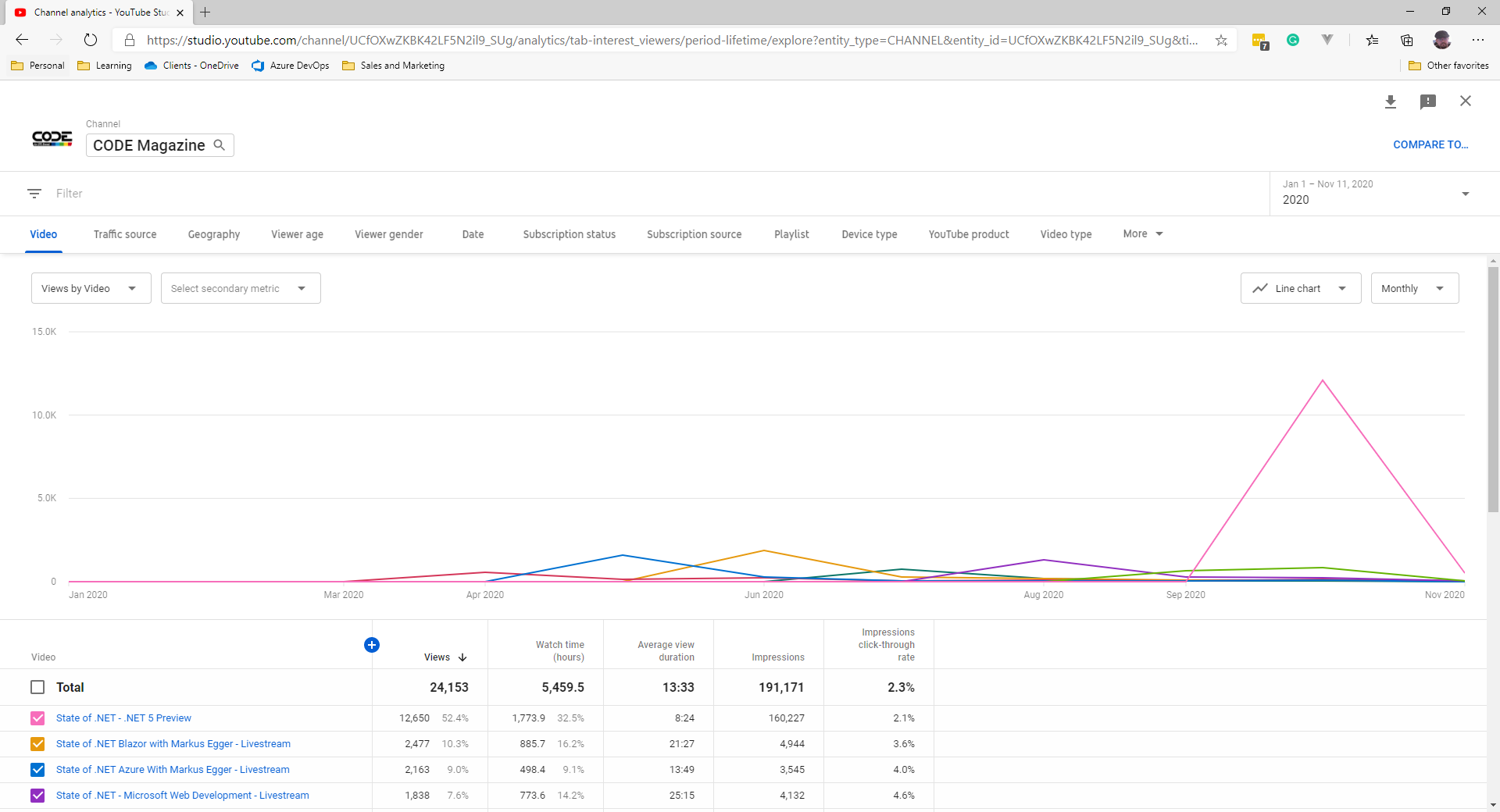The width and height of the screenshot is (1500, 812).
Task: Select the Date tab
Action: pos(473,234)
